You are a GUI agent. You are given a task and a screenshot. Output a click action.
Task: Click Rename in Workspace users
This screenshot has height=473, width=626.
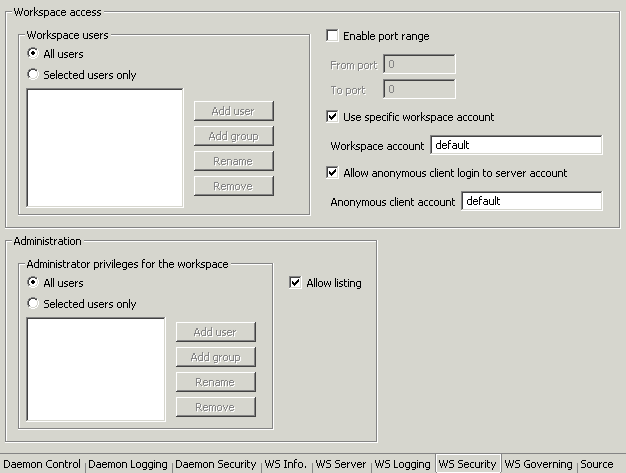(x=234, y=161)
